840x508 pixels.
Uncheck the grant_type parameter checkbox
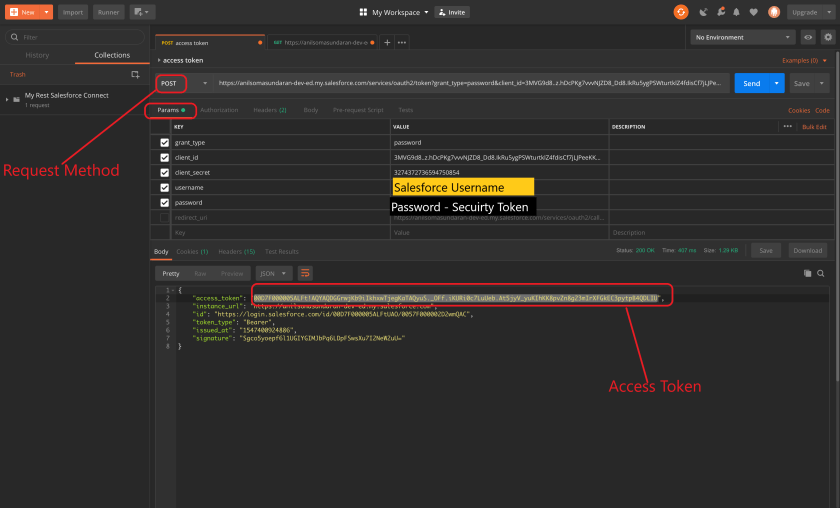(x=164, y=143)
